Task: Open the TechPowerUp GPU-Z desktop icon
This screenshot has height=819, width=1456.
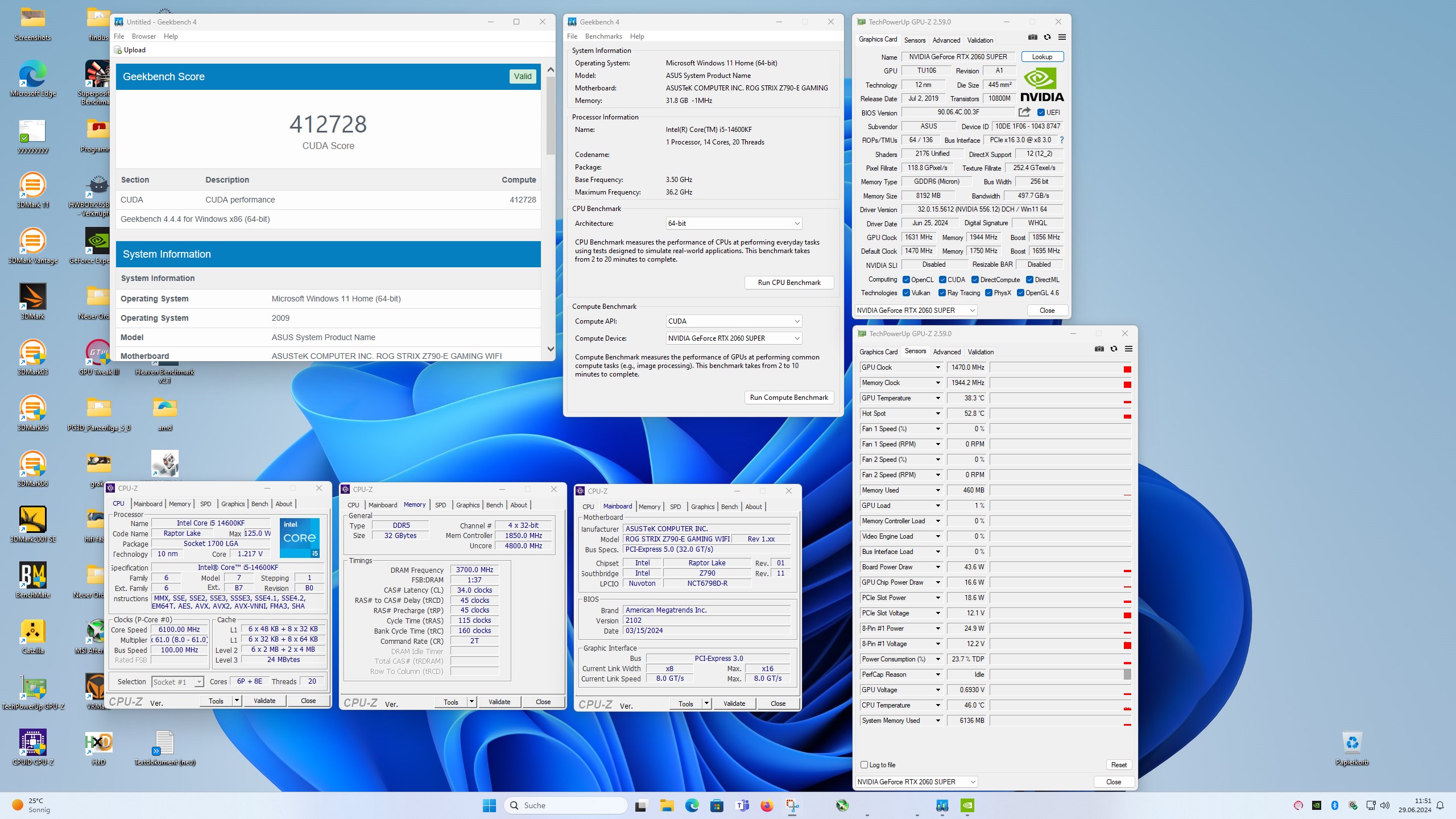Action: (33, 692)
